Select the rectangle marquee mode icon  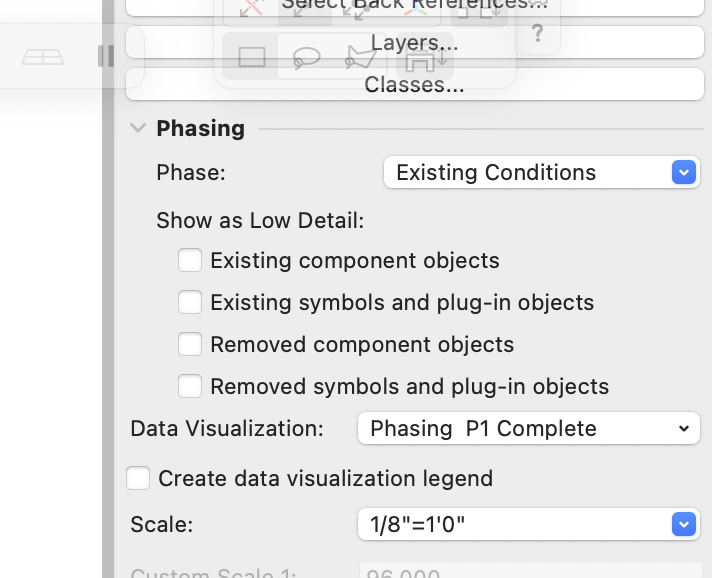[x=251, y=57]
